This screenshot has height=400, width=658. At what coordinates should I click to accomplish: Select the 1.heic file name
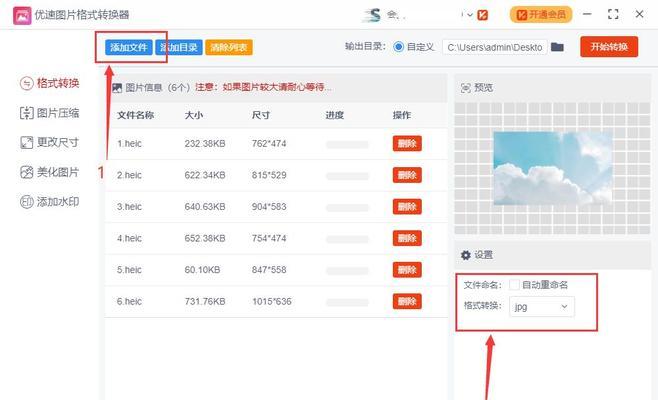(129, 144)
